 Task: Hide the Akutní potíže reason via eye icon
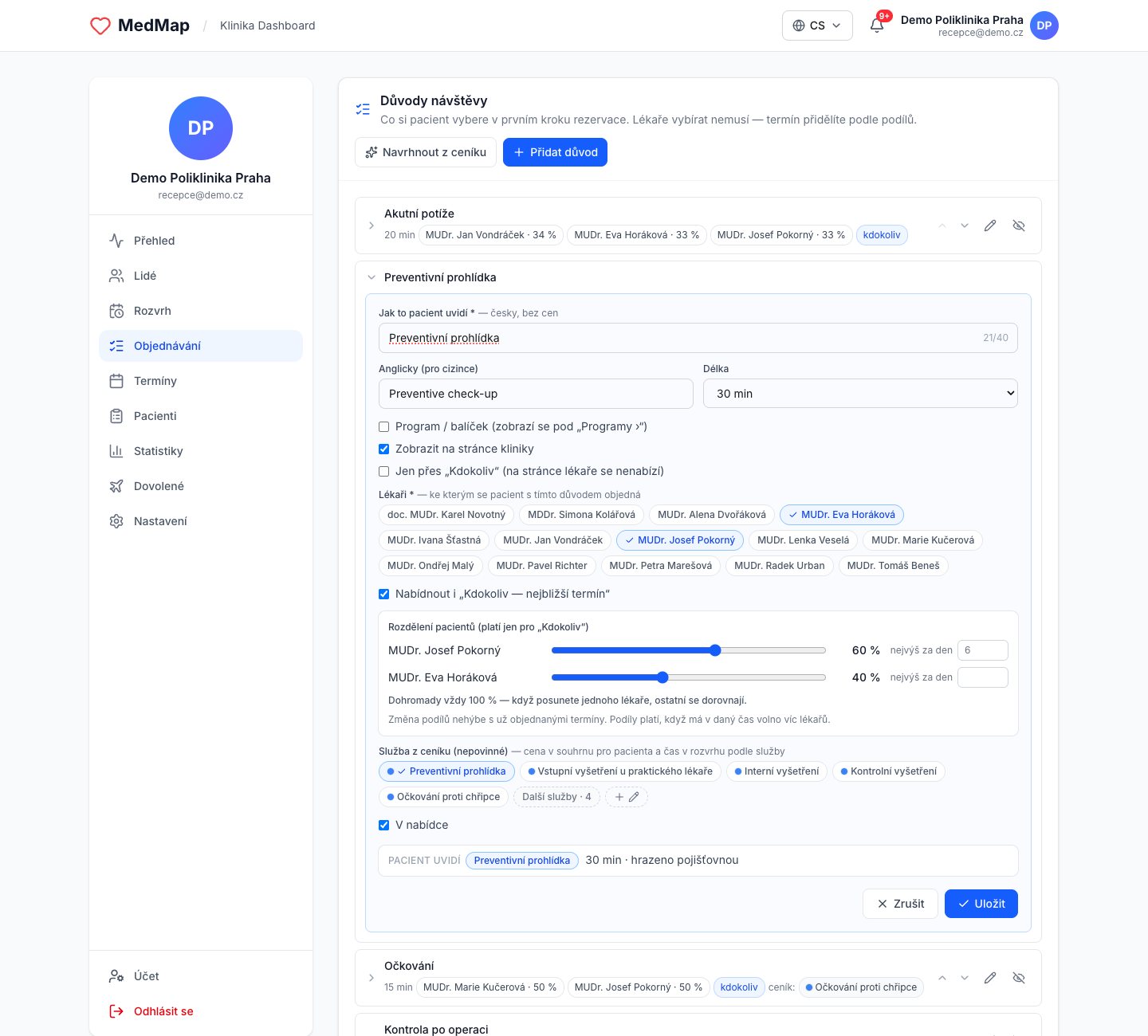click(x=1019, y=226)
